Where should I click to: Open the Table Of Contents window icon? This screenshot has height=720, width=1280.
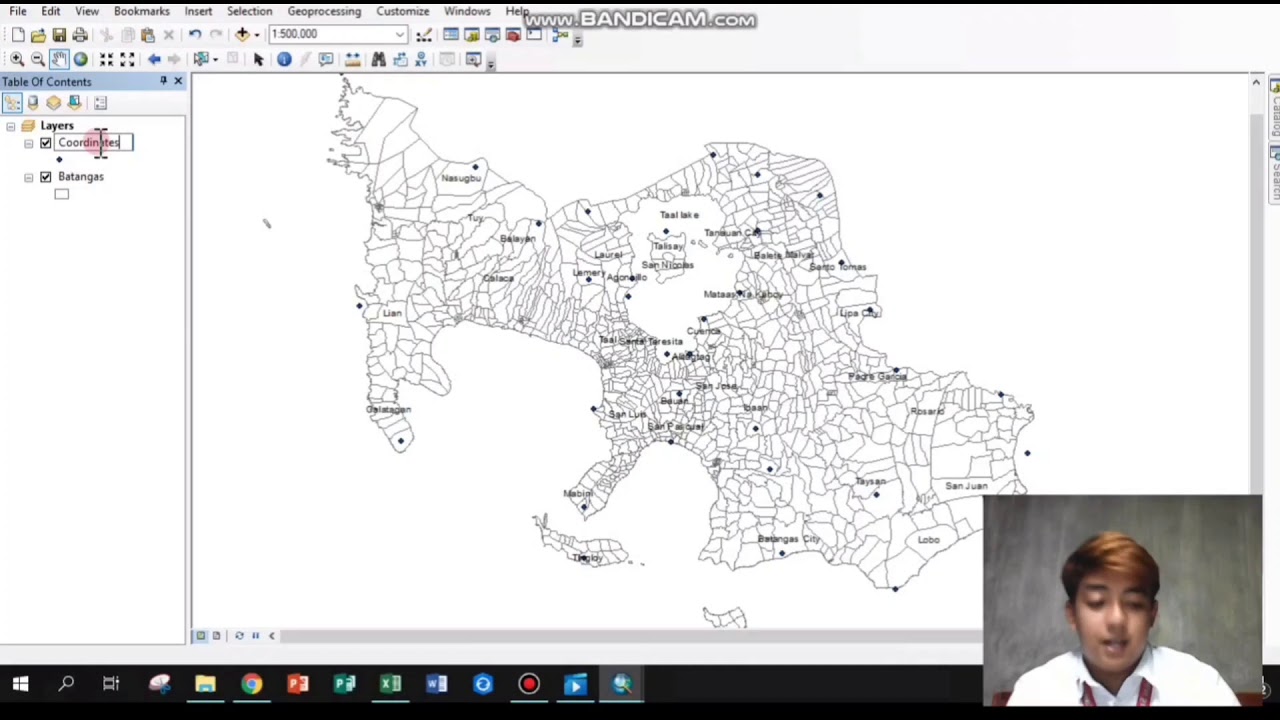tap(451, 35)
